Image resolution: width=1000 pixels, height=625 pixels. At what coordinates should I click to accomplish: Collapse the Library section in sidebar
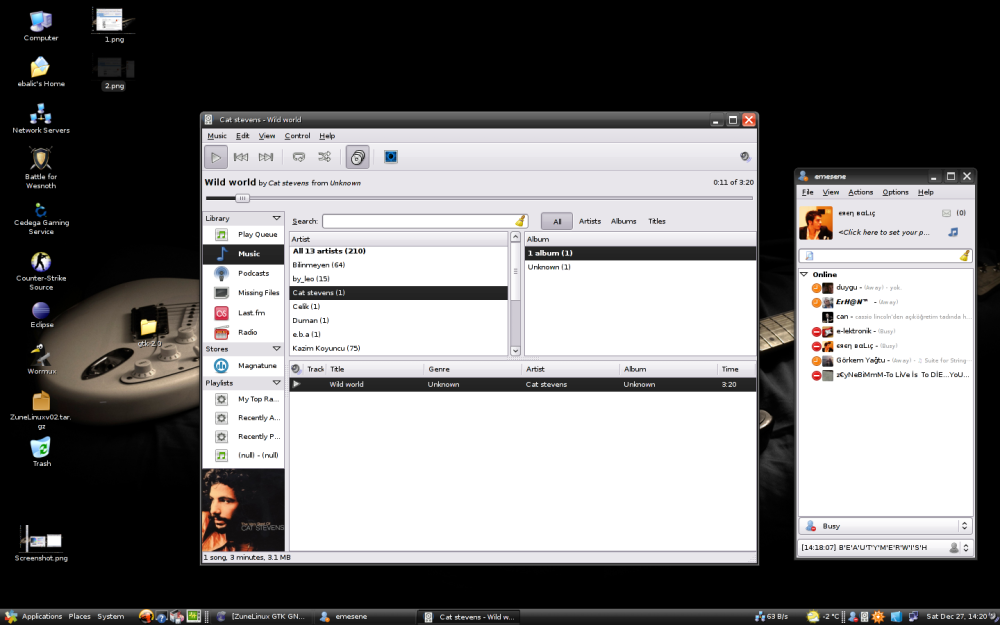pos(276,218)
